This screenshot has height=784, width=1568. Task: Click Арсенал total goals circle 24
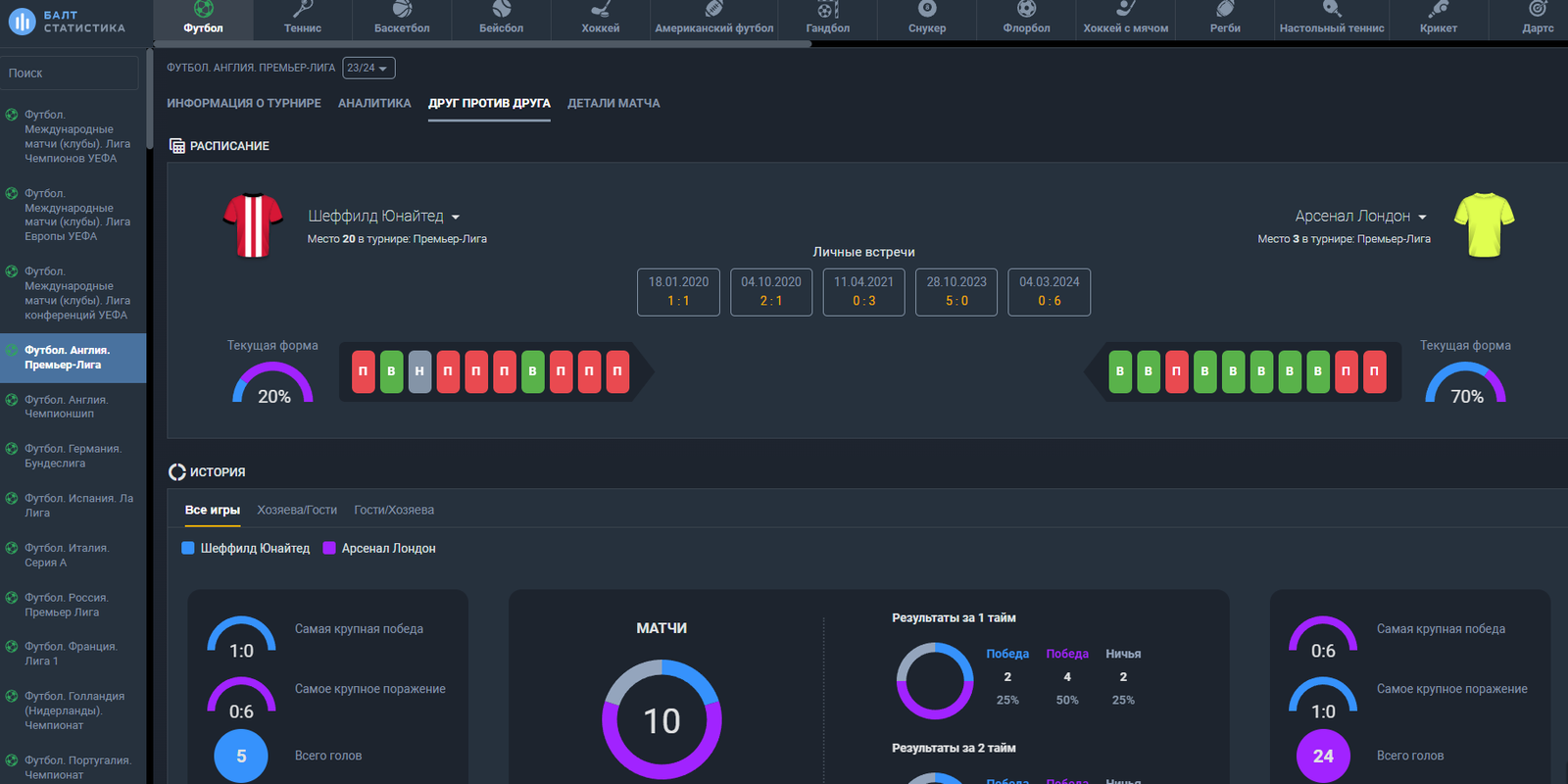1323,756
